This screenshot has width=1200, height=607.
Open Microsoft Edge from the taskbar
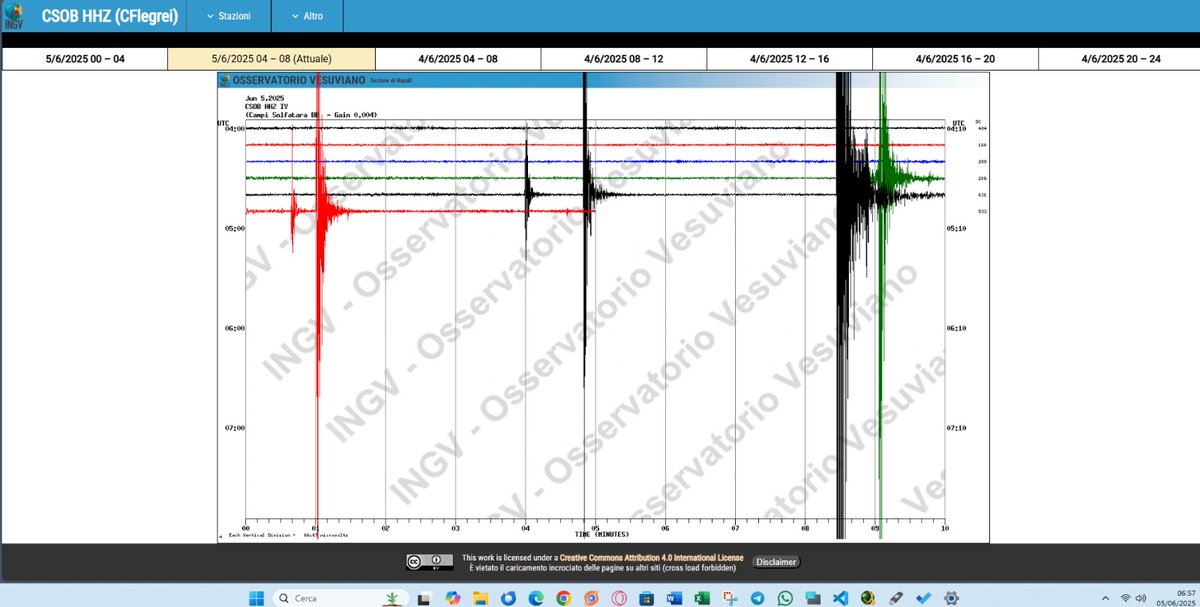[534, 597]
